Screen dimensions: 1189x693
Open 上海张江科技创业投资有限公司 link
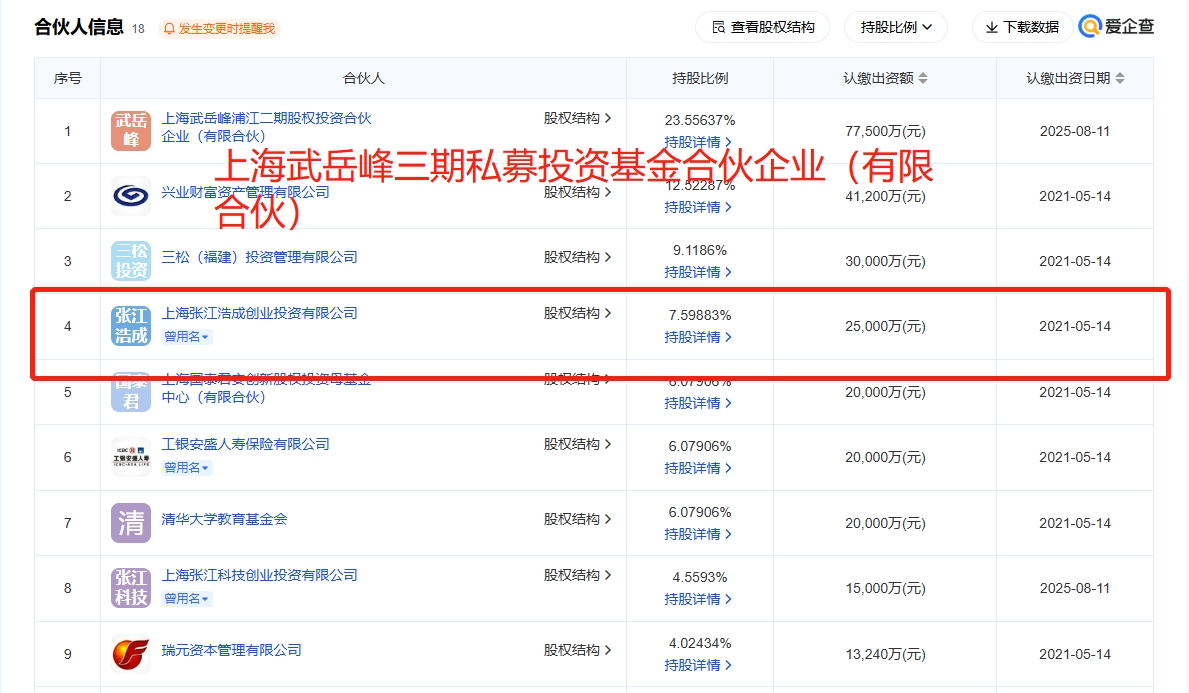(259, 575)
